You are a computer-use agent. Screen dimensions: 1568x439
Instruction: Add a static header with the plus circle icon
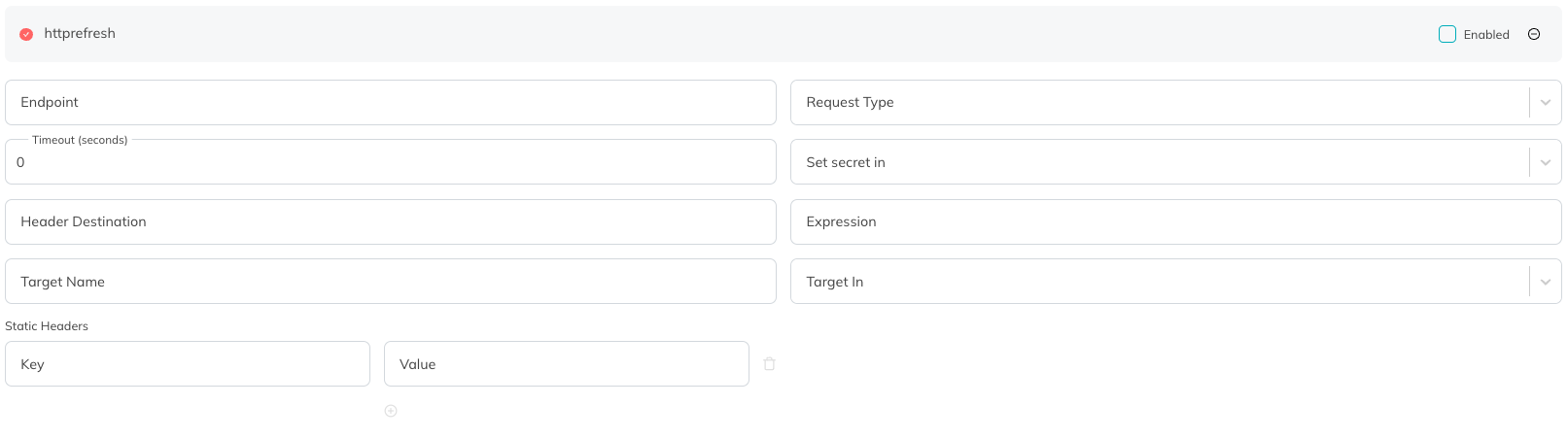click(x=391, y=411)
